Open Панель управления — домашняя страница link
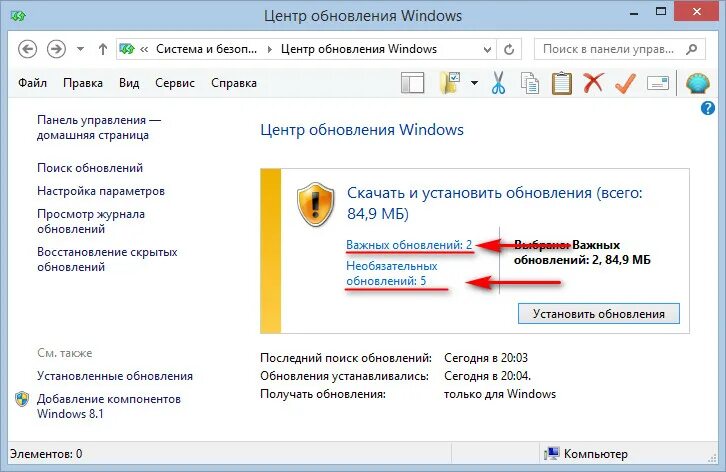The height and width of the screenshot is (472, 726). (x=99, y=127)
